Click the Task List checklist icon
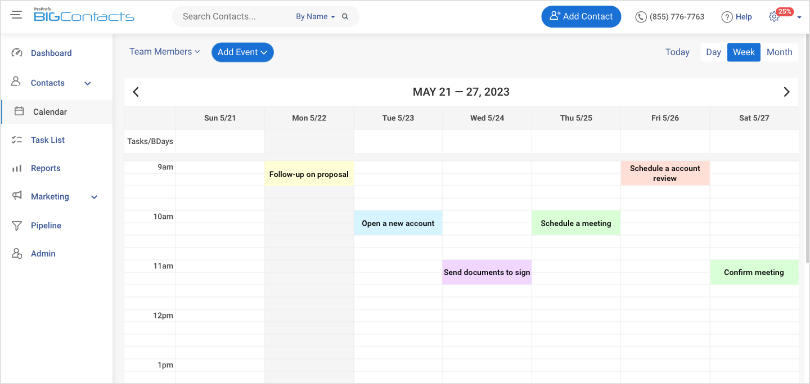This screenshot has height=384, width=810. 17,140
